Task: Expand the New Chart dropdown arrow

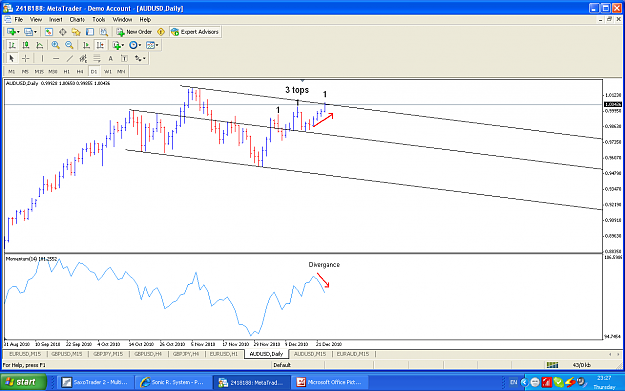Action: tap(18, 32)
